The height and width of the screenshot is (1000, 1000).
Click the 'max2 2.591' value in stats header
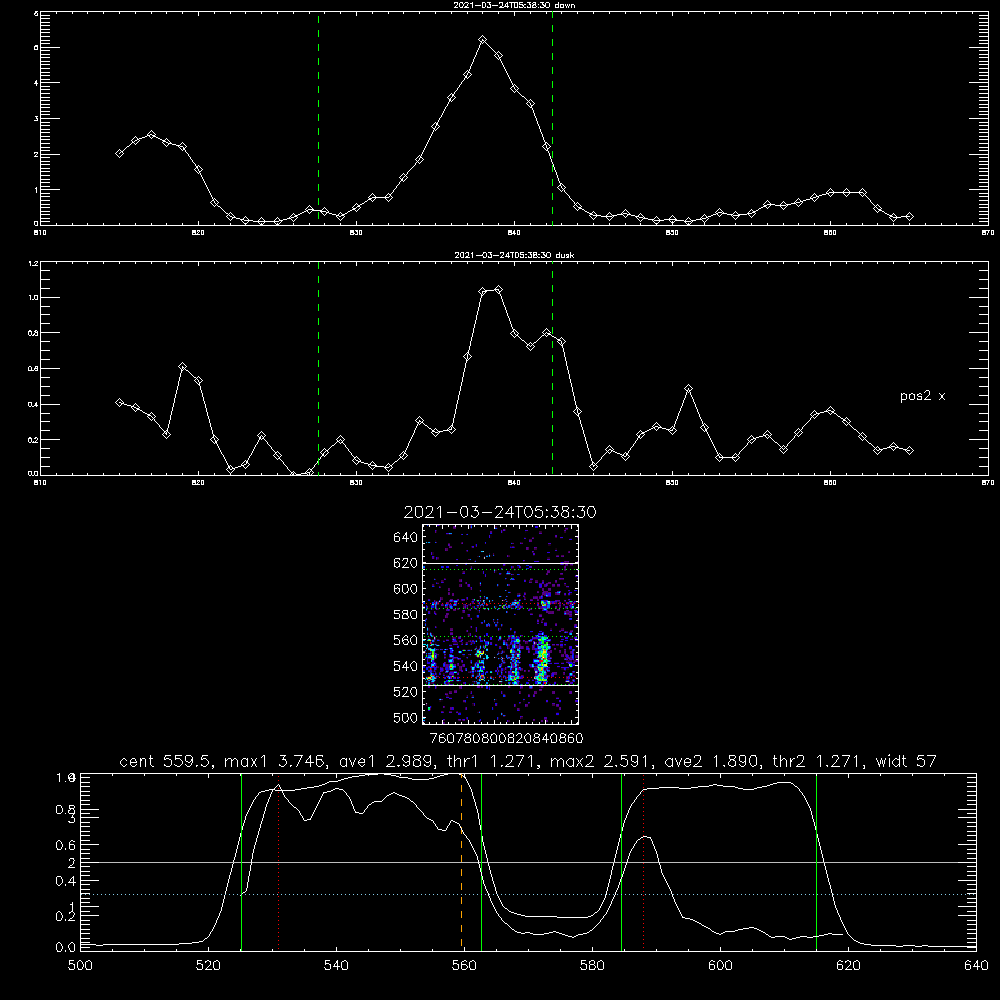600,761
